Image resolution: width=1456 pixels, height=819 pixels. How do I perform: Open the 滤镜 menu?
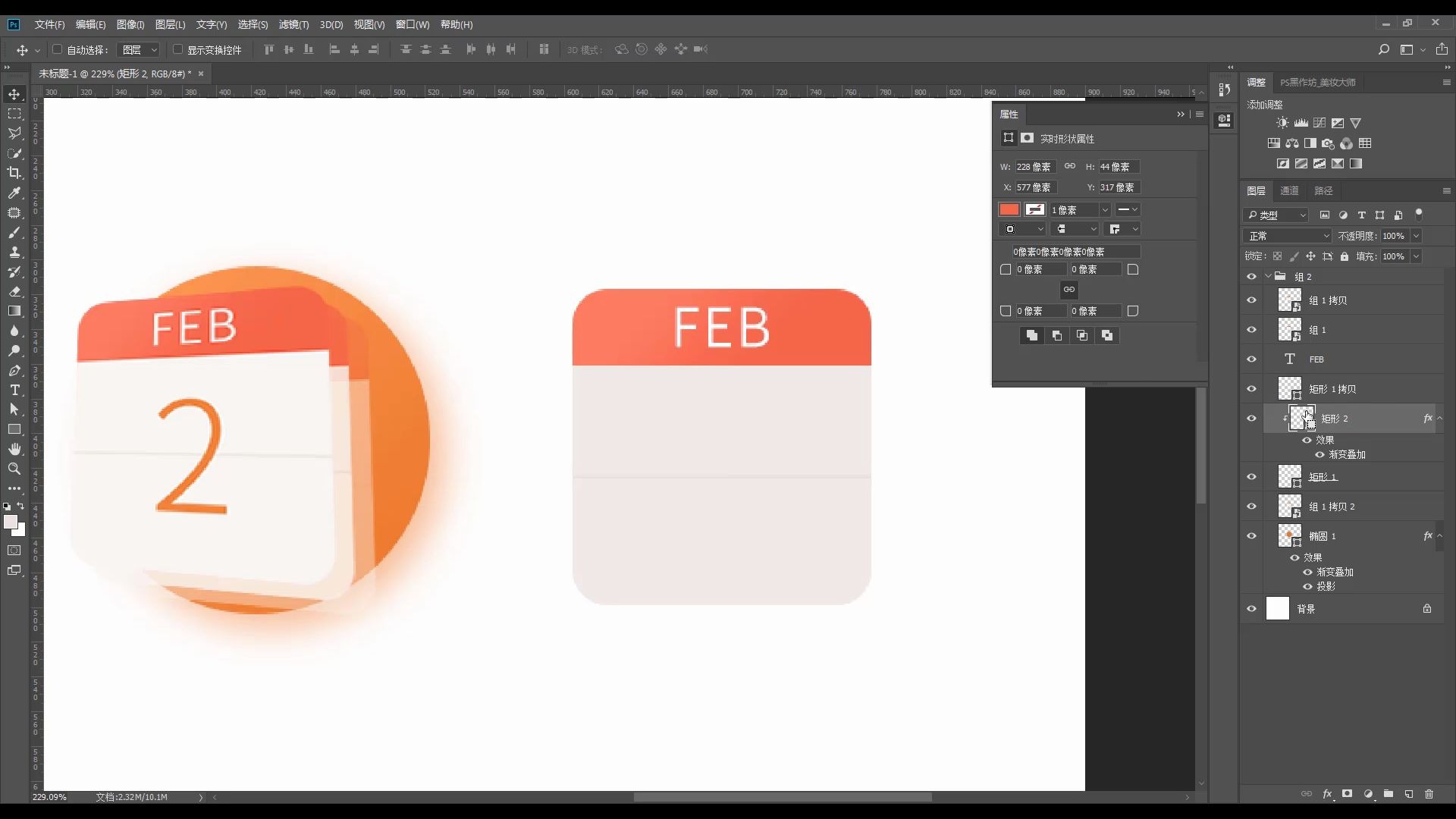[x=293, y=24]
